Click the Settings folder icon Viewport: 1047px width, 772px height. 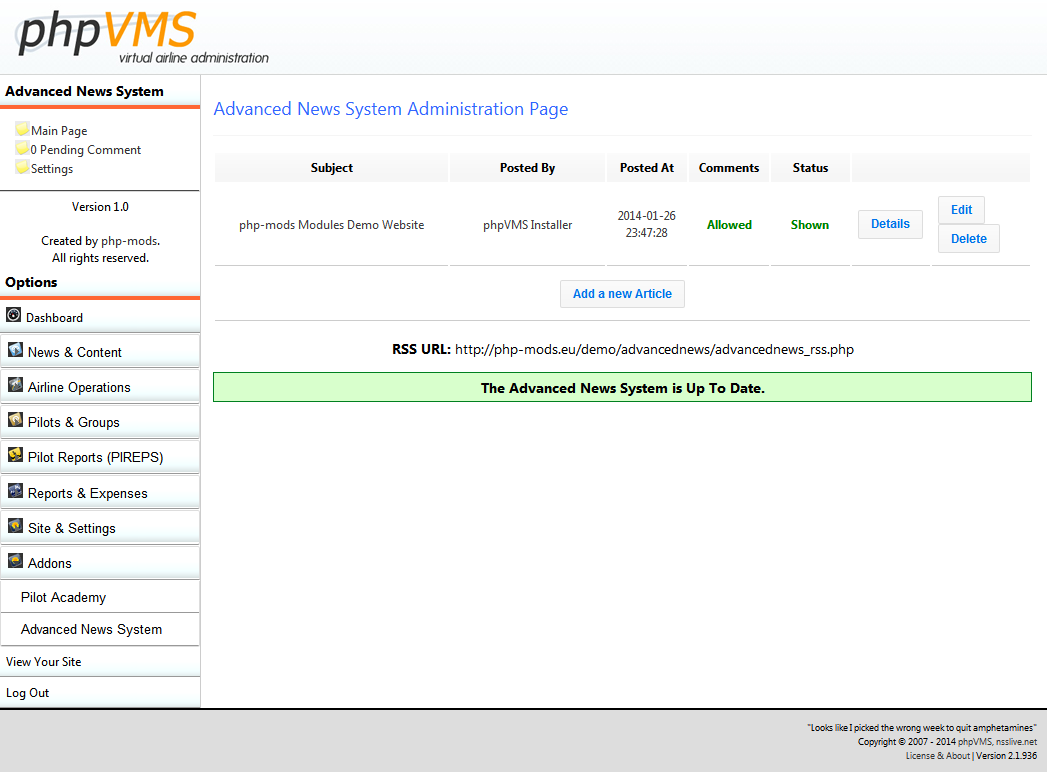(22, 167)
